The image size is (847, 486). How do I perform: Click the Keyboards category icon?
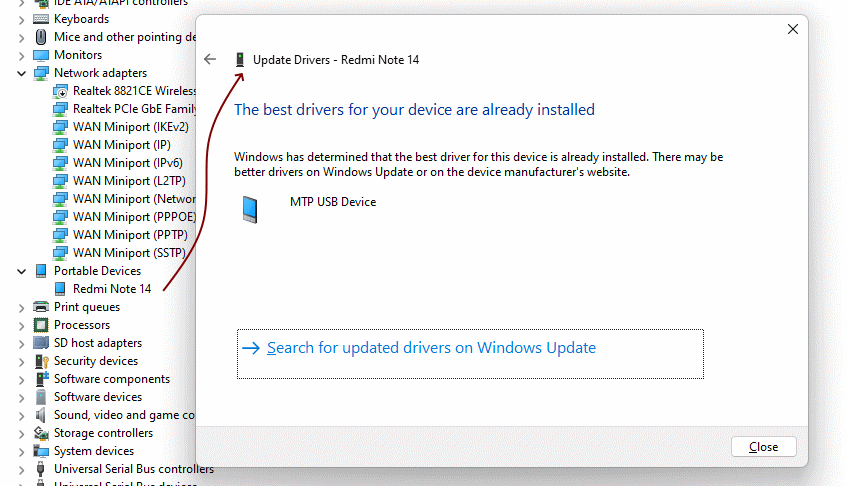pyautogui.click(x=41, y=19)
